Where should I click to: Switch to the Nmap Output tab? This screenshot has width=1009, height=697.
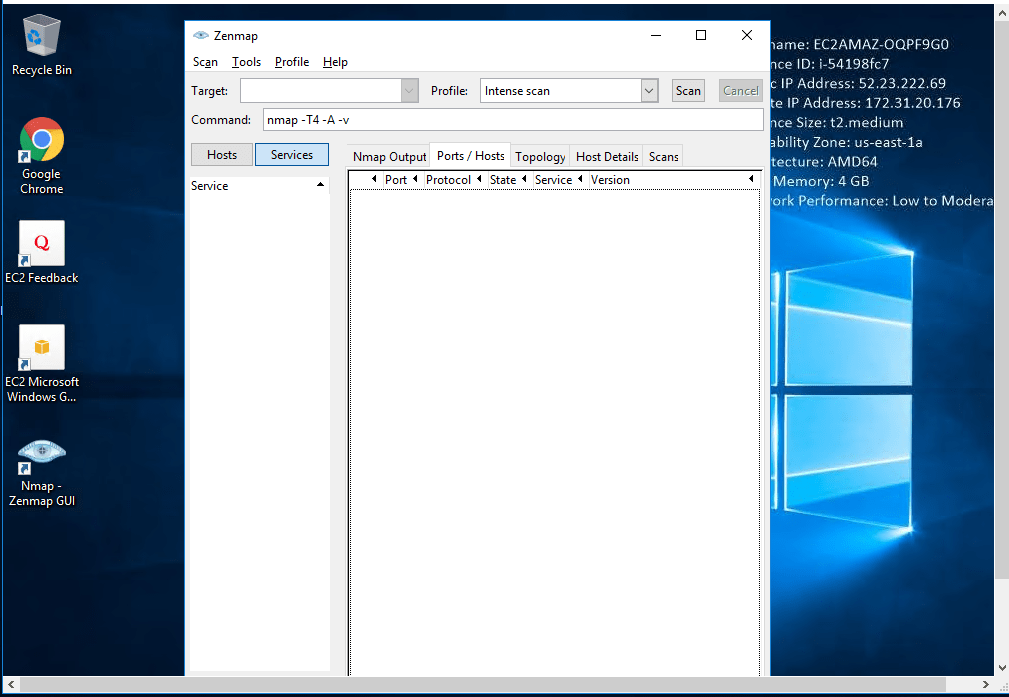click(x=389, y=157)
